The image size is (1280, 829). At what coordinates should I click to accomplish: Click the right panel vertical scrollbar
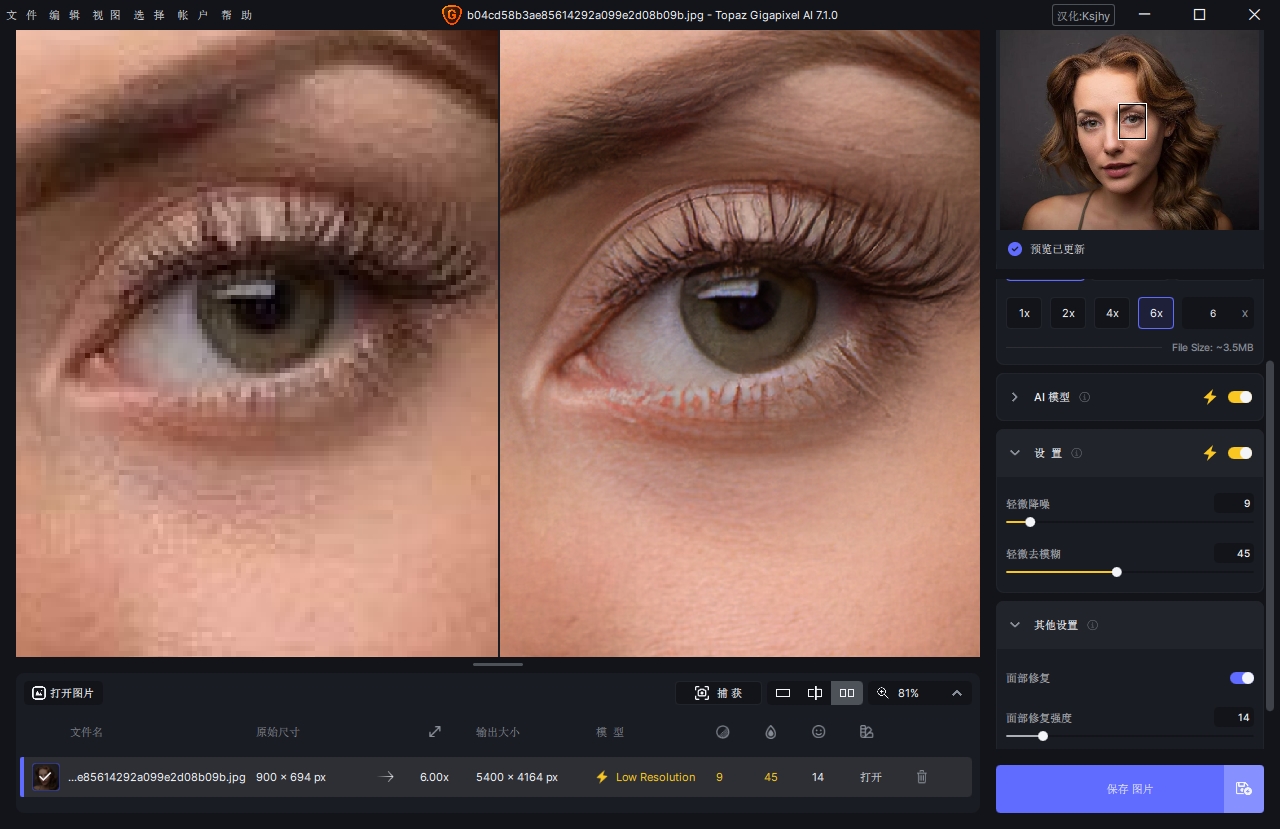click(1271, 535)
